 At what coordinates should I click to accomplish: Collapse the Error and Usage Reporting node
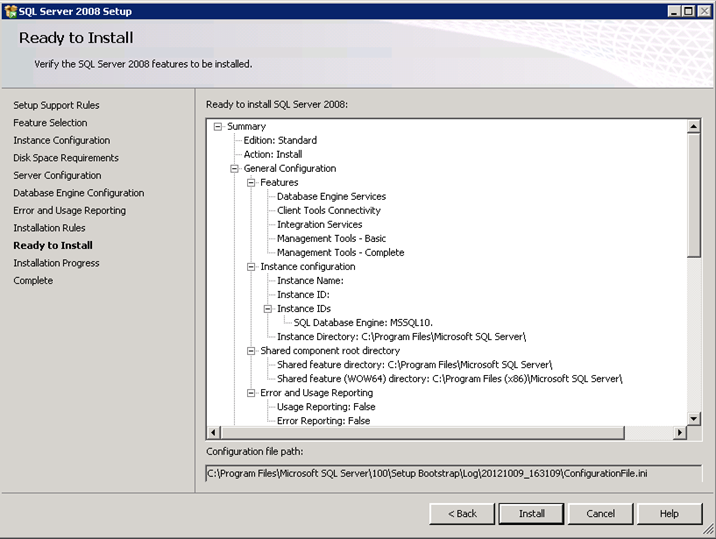pos(251,393)
